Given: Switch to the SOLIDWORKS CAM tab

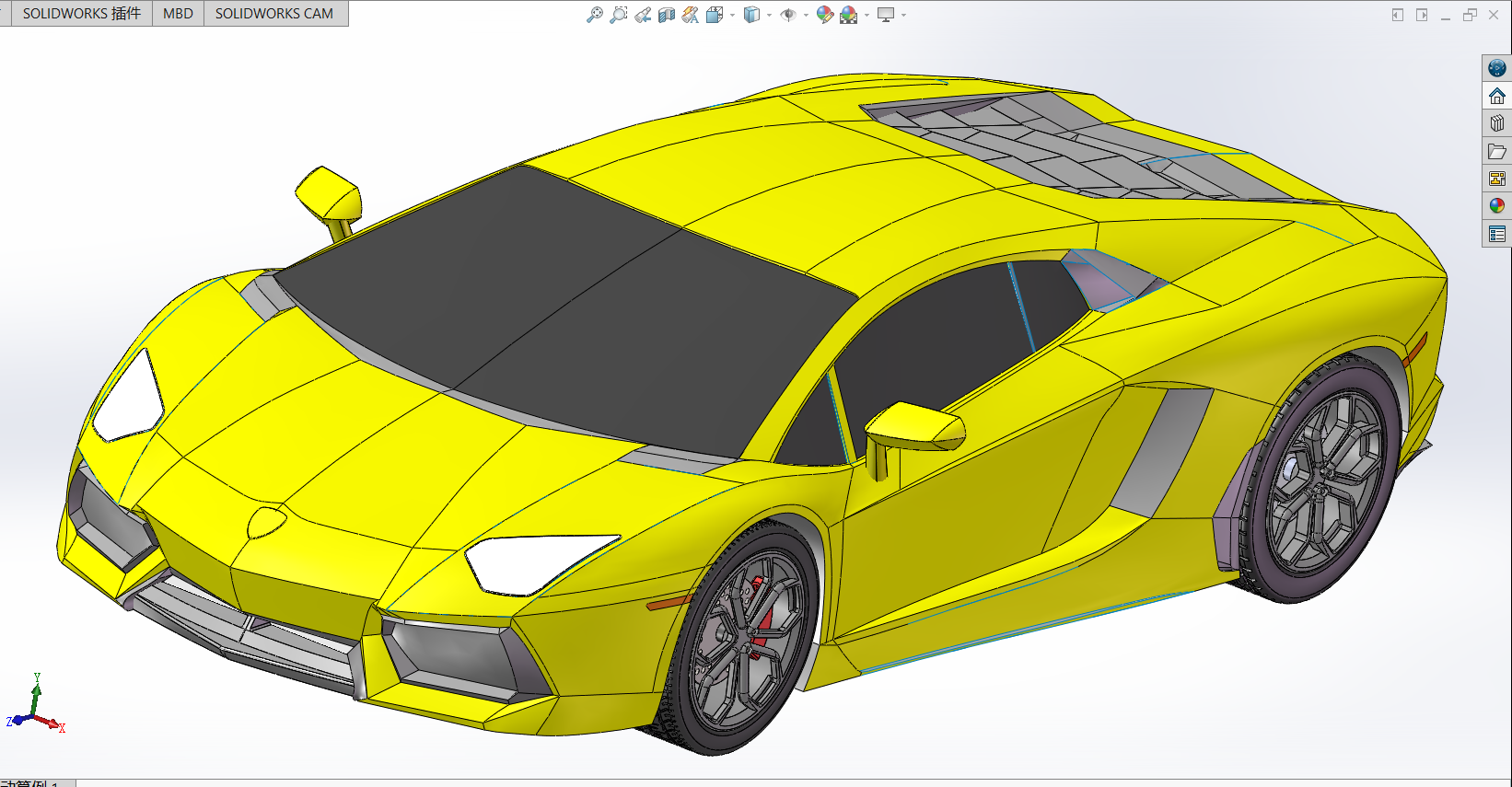Looking at the screenshot, I should (x=274, y=14).
